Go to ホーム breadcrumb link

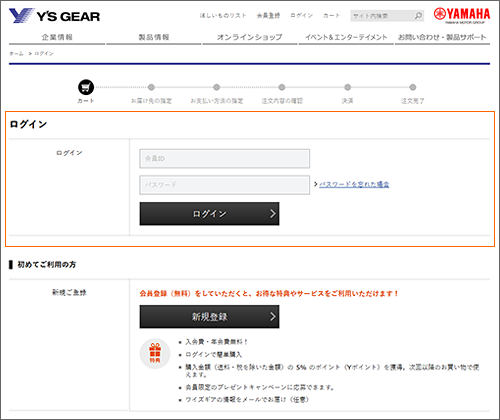16,54
